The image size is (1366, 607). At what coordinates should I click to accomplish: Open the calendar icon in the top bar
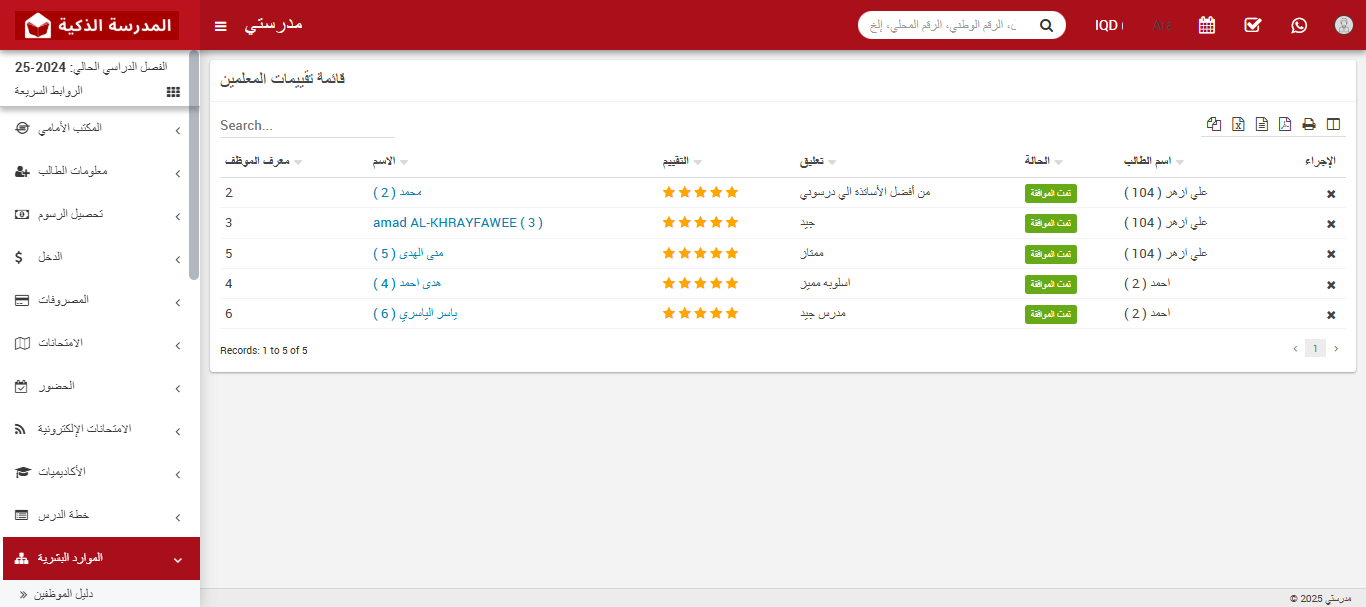(x=1206, y=25)
